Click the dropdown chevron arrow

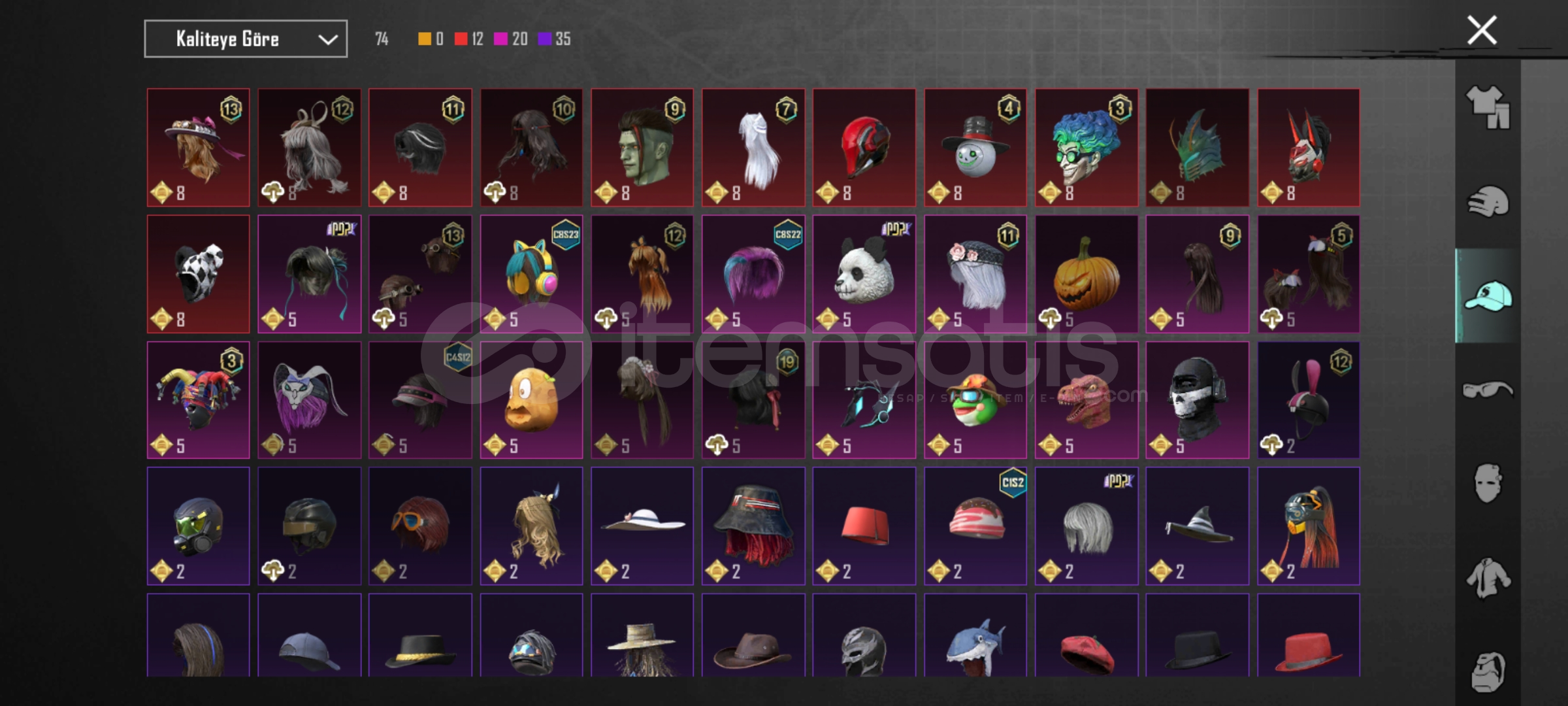pos(327,40)
